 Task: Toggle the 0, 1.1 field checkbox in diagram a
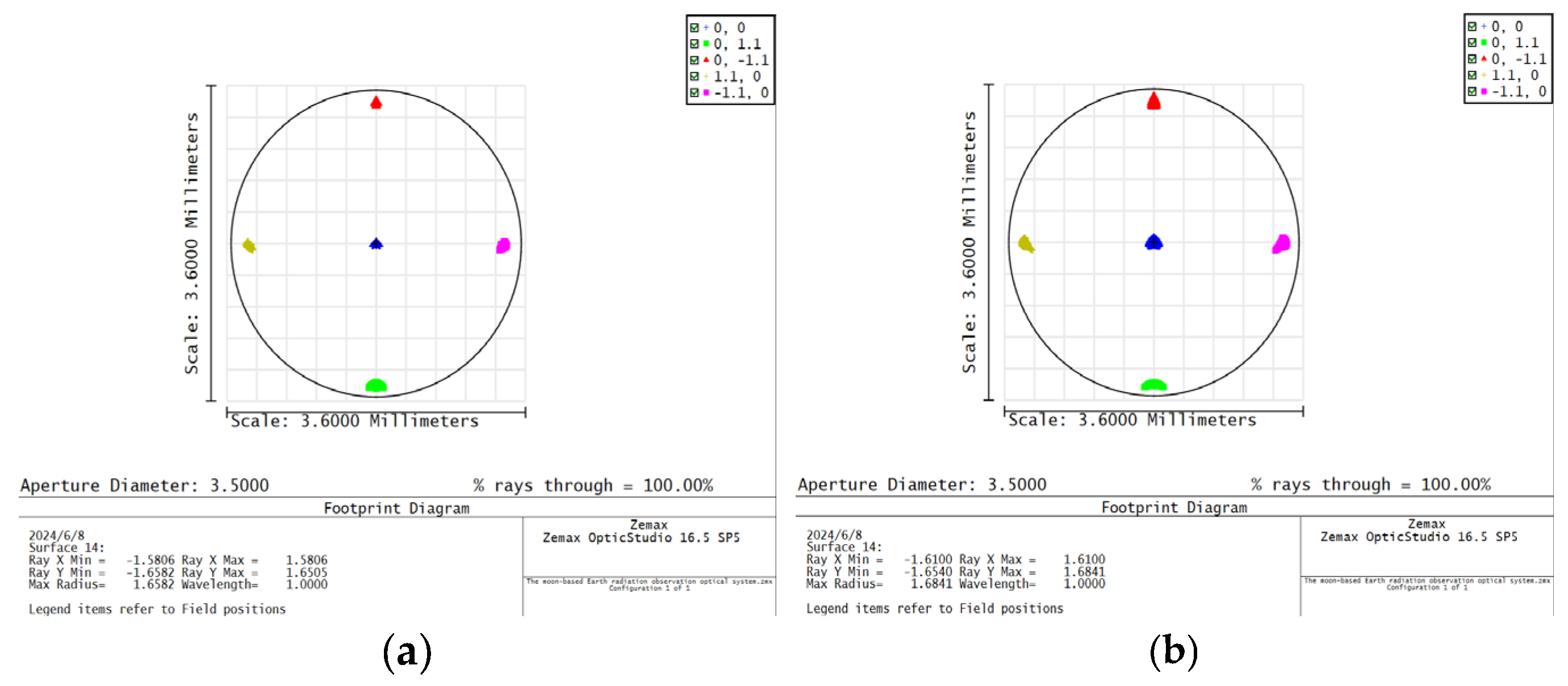tap(693, 43)
